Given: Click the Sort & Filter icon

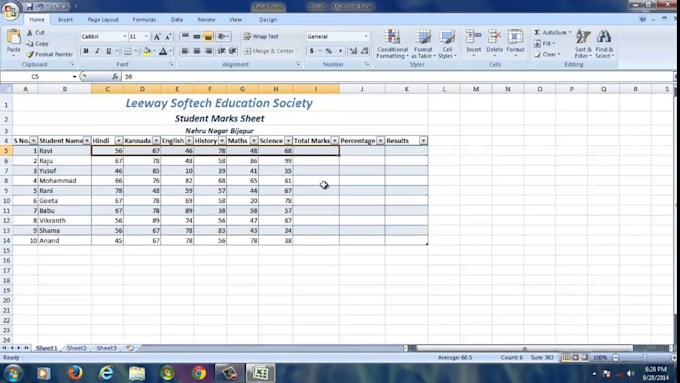Looking at the screenshot, I should [583, 43].
